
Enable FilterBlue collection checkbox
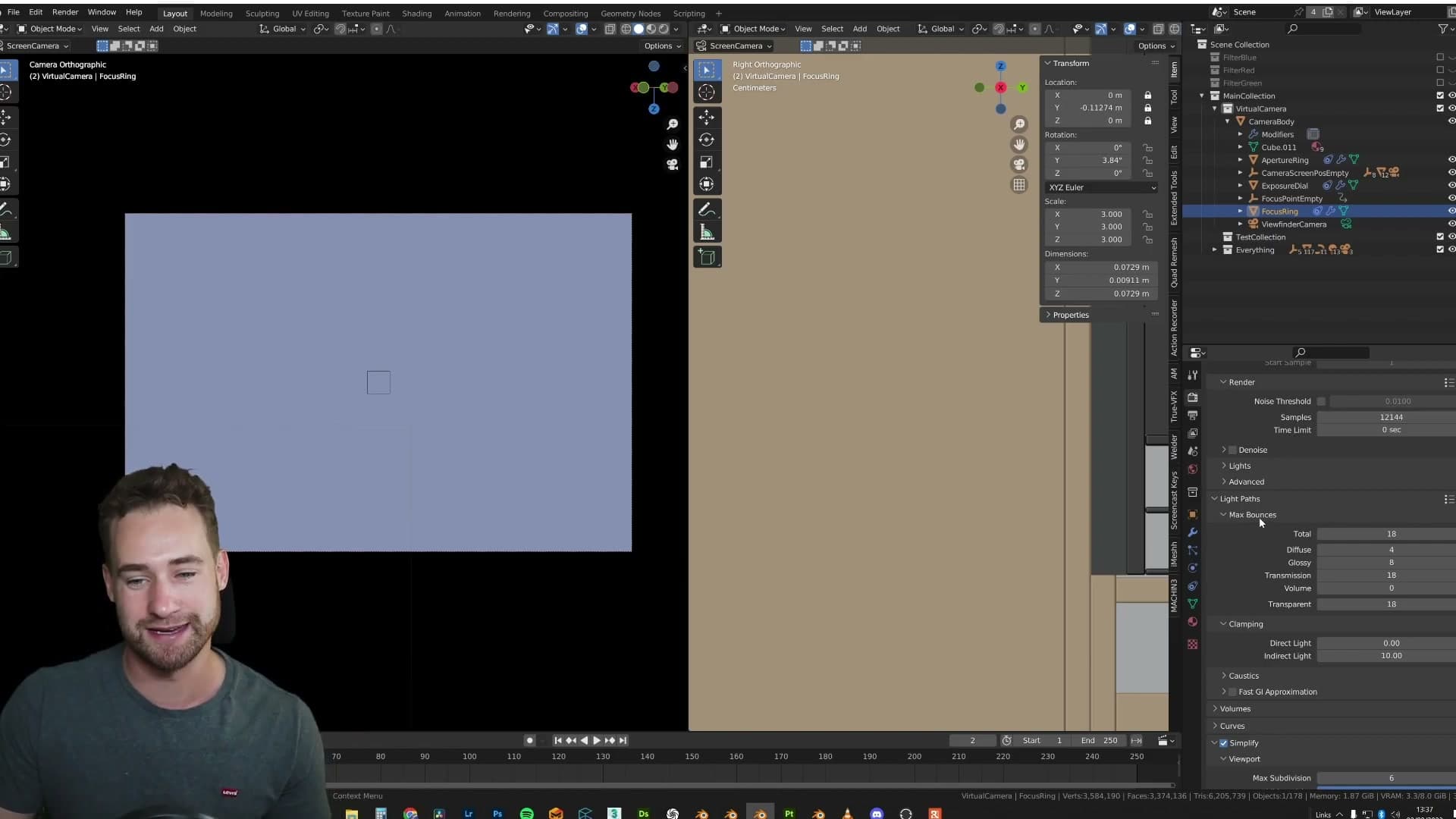click(x=1440, y=57)
